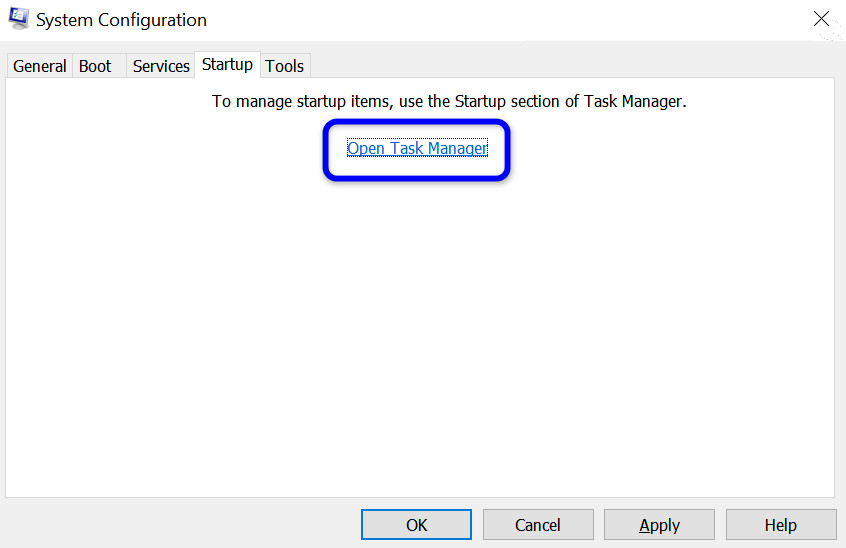Open the Boot tab

(x=95, y=66)
